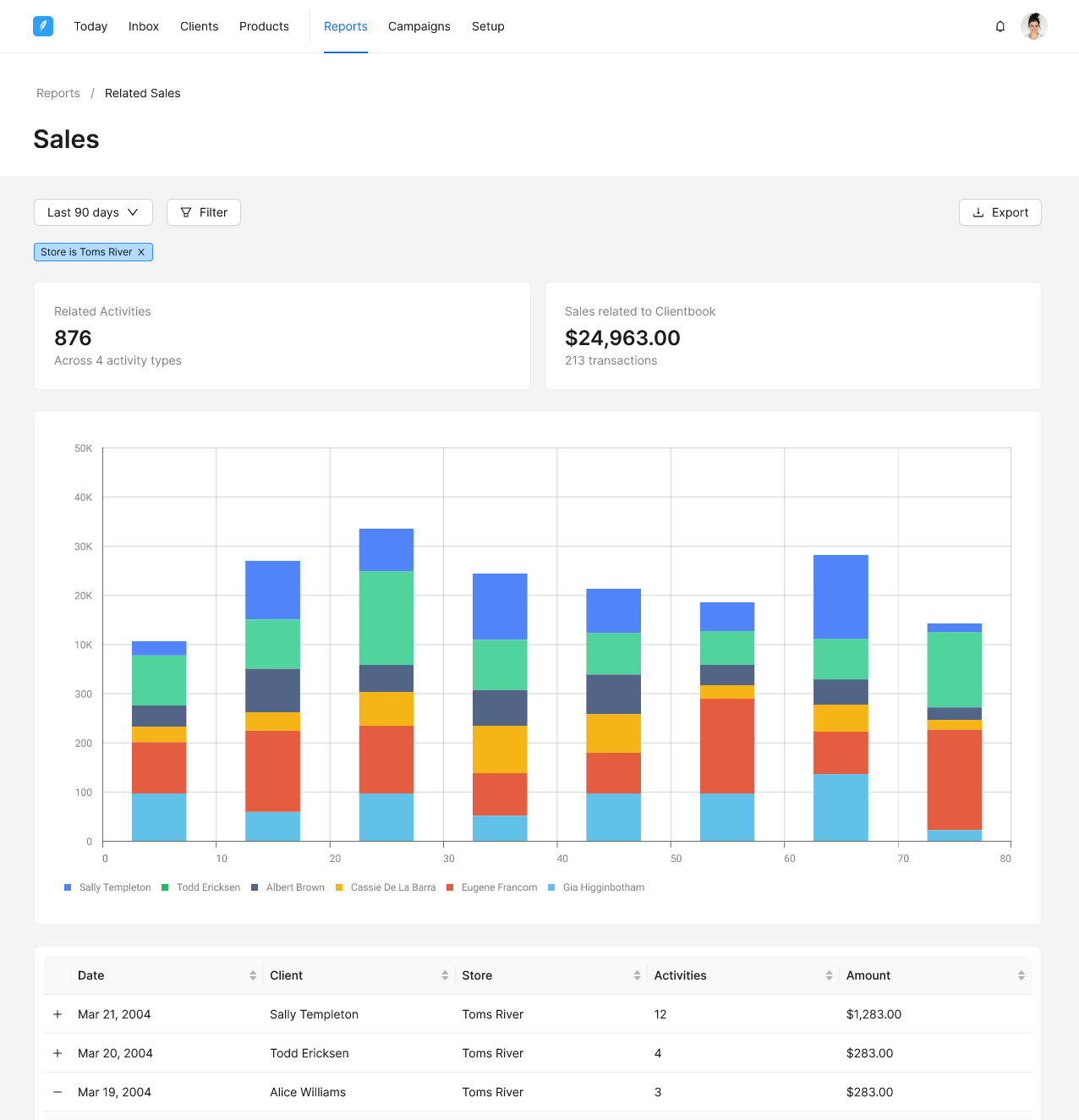The width and height of the screenshot is (1079, 1120).
Task: Sort the table by Date column
Action: point(253,975)
